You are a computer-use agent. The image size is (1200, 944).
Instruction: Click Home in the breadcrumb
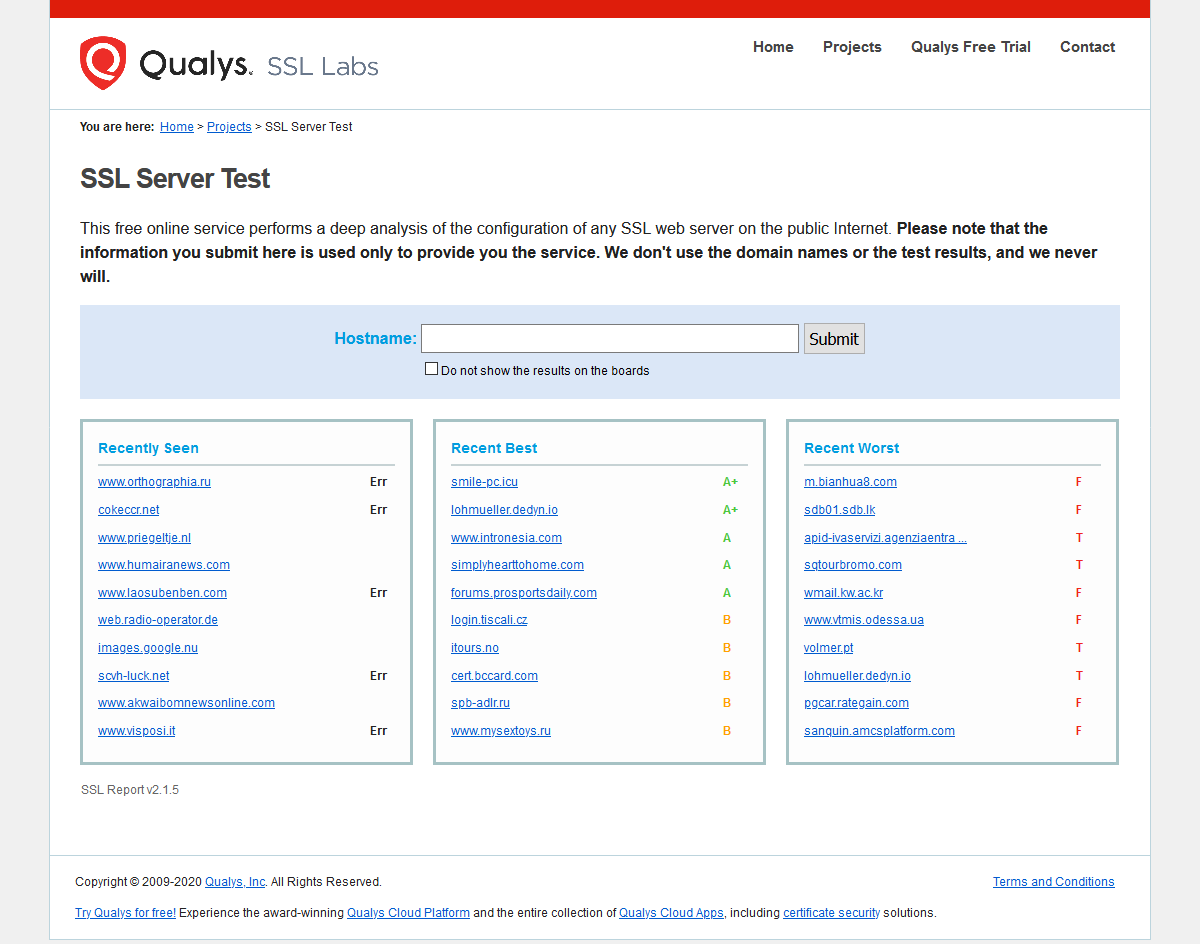coord(177,127)
